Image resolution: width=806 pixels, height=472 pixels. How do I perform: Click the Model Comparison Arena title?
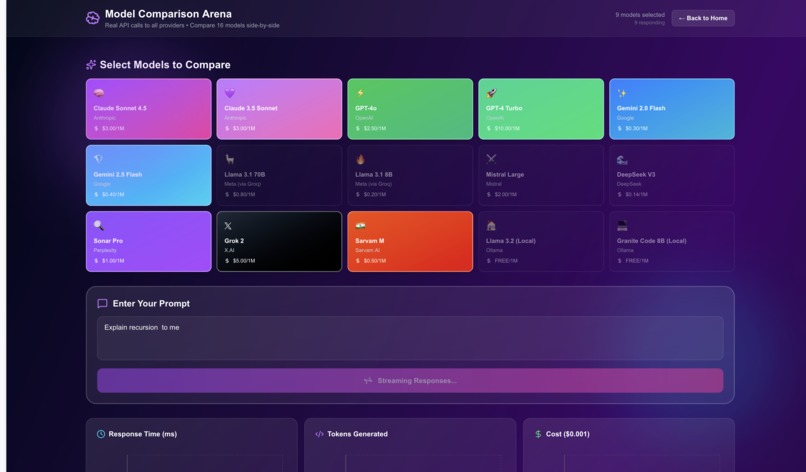[168, 14]
